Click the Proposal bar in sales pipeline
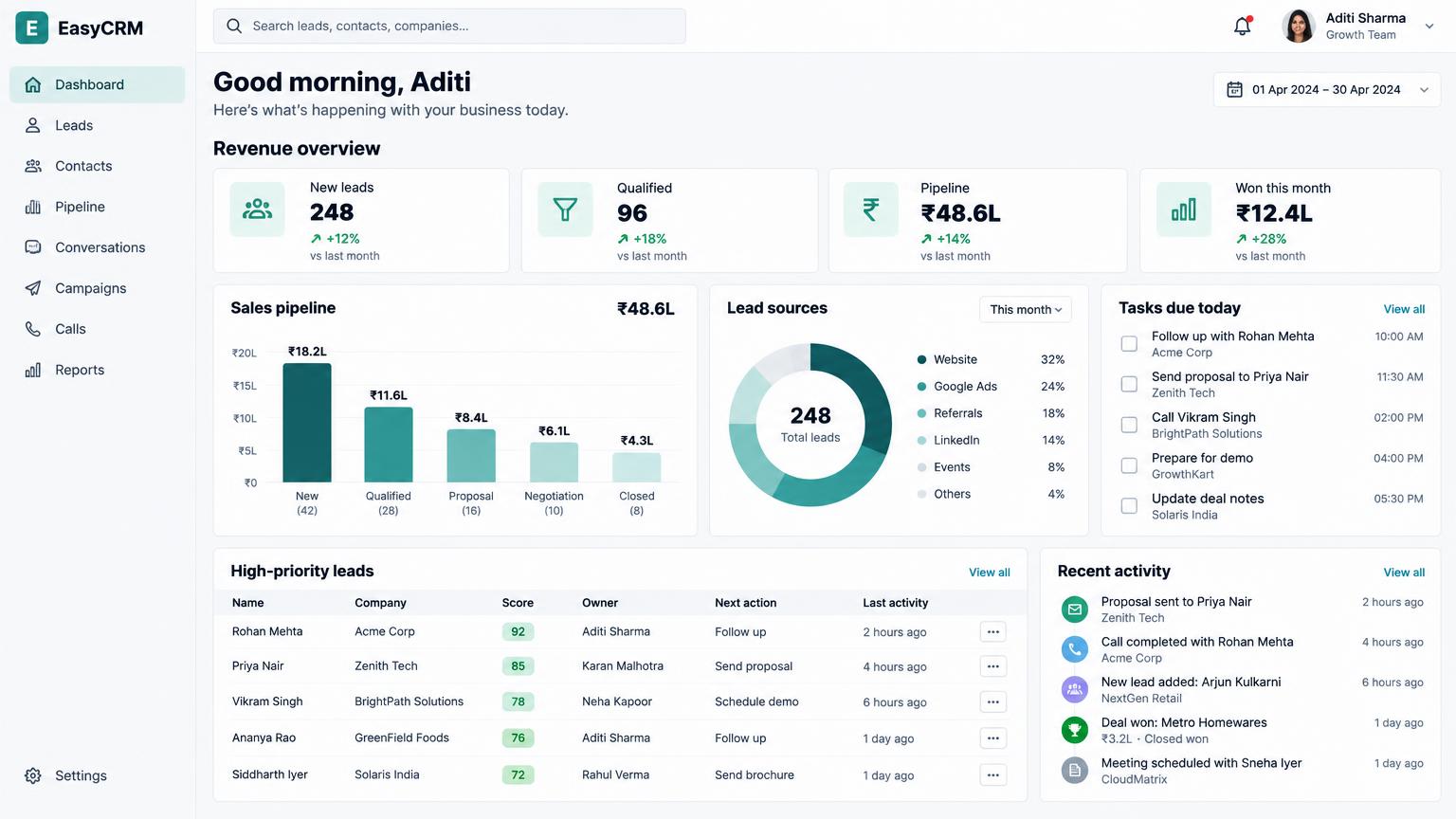Viewport: 1456px width, 819px height. [471, 456]
